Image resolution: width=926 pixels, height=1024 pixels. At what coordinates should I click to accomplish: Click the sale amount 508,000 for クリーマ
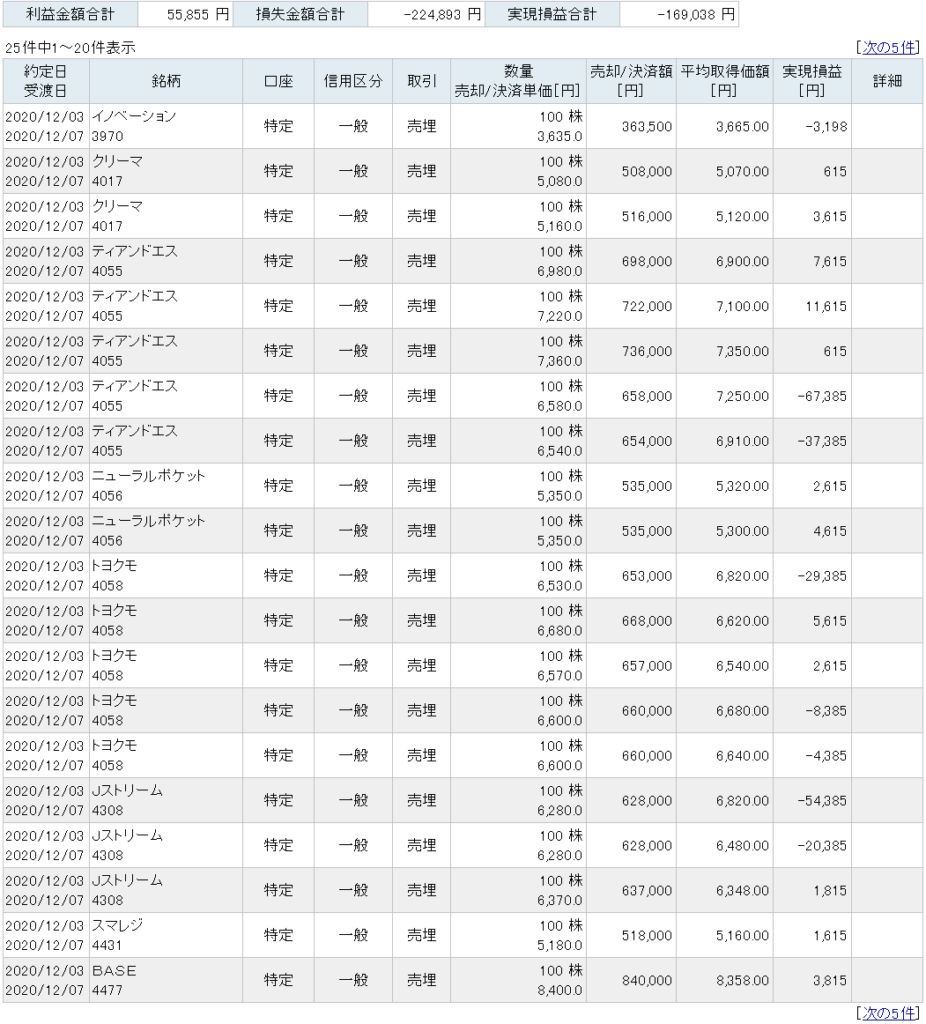(x=647, y=171)
